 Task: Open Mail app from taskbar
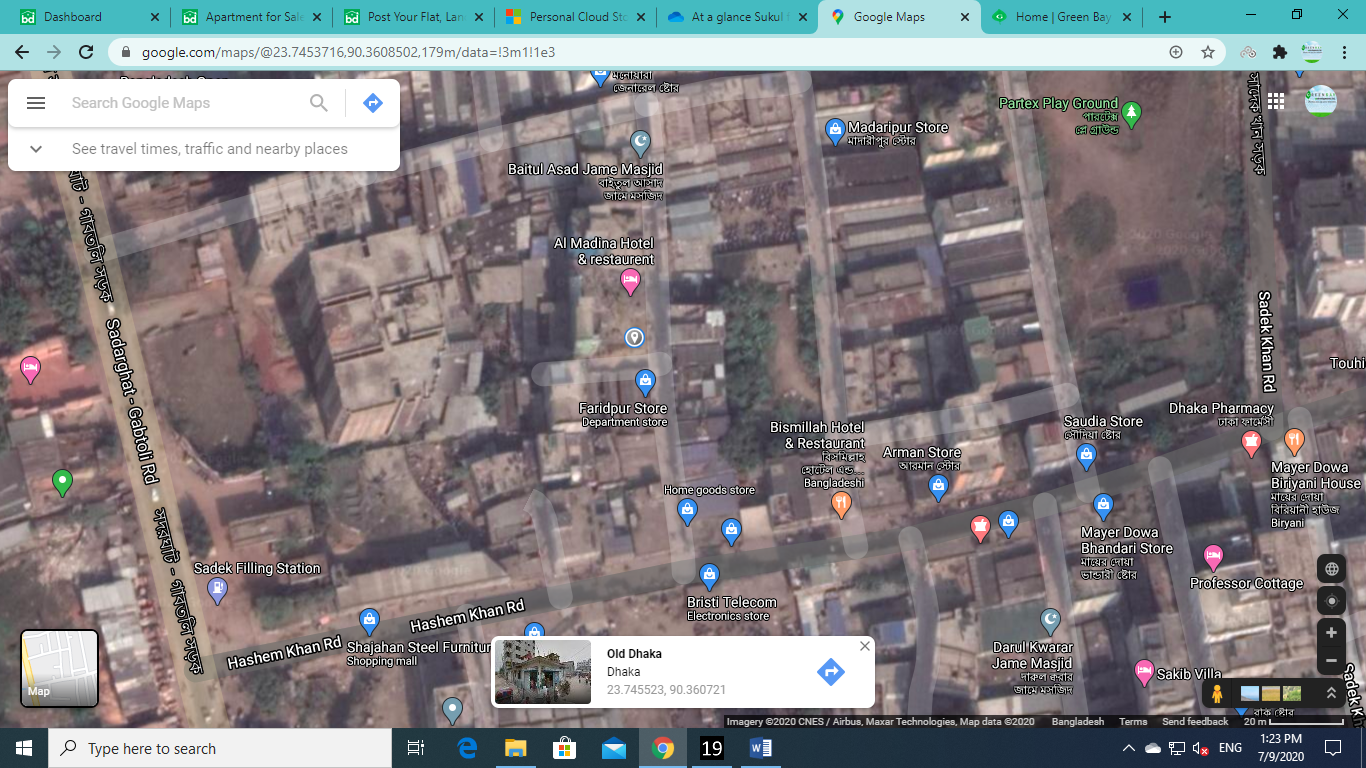pos(613,748)
